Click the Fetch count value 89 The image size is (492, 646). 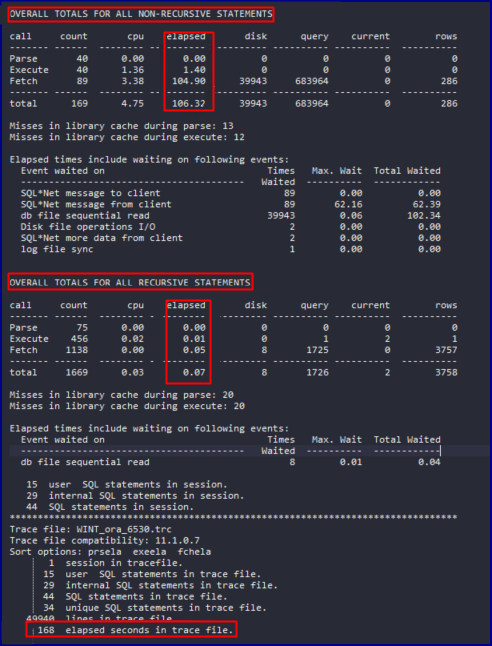point(82,81)
